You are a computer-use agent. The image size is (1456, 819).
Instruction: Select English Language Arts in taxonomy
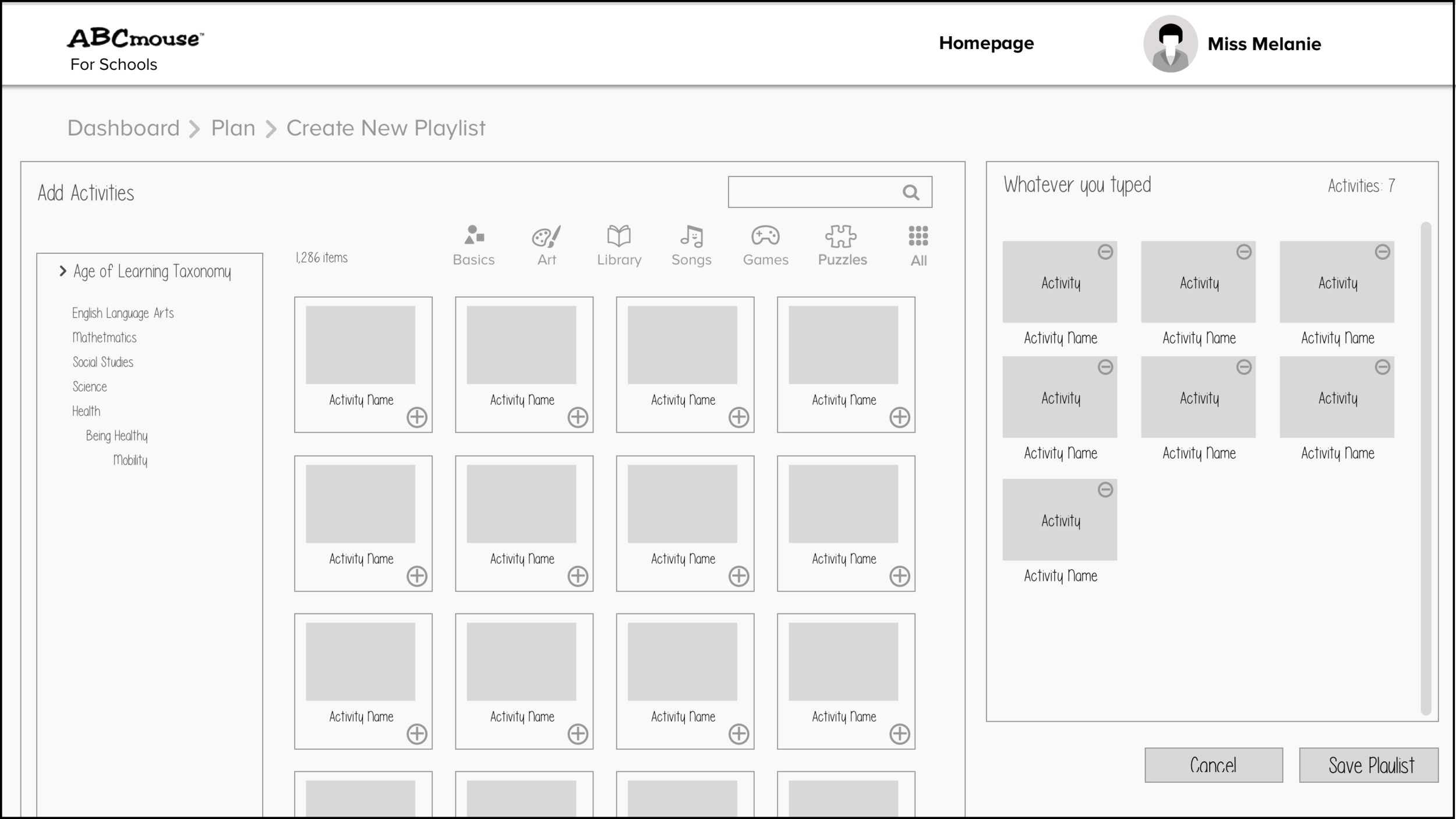(x=123, y=313)
